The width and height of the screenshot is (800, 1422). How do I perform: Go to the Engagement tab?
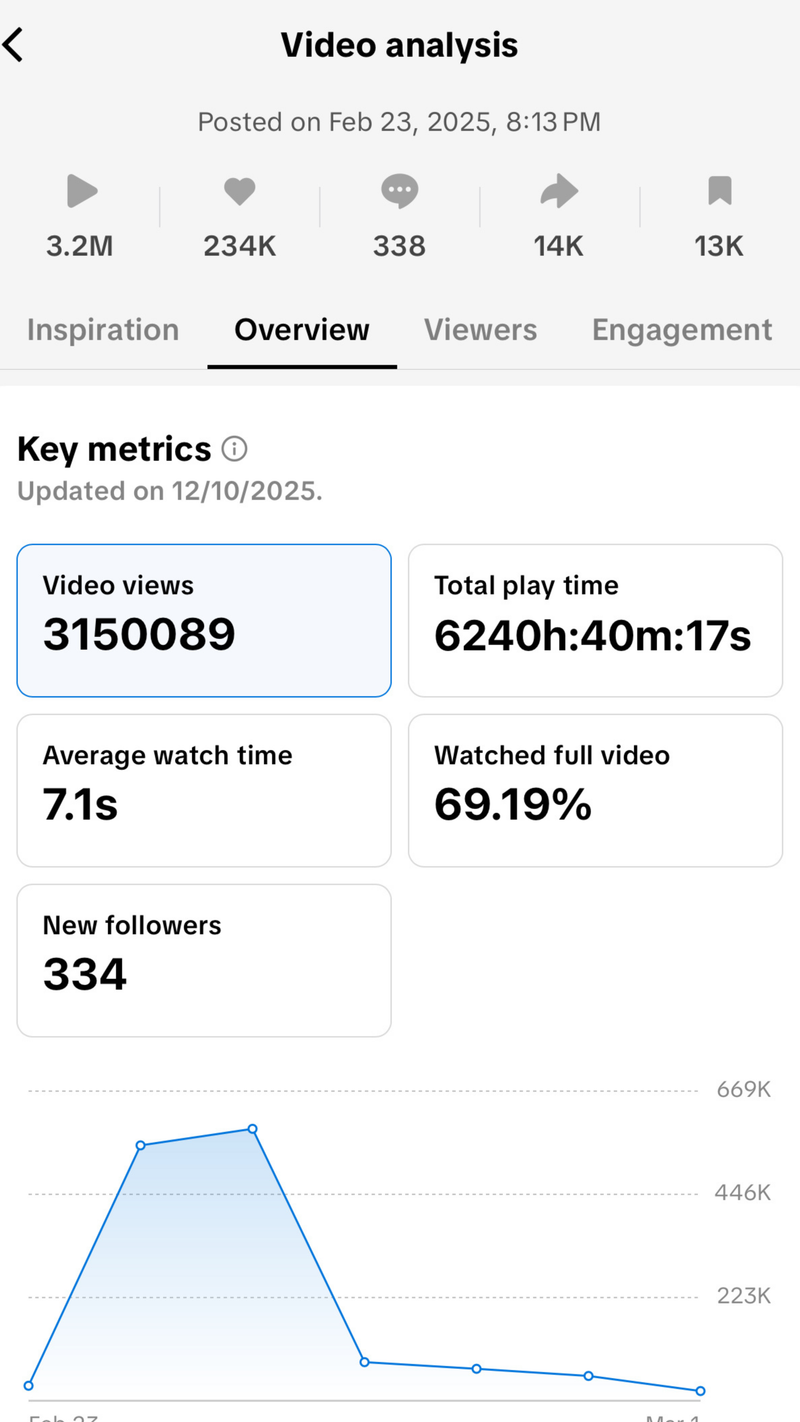(x=682, y=330)
